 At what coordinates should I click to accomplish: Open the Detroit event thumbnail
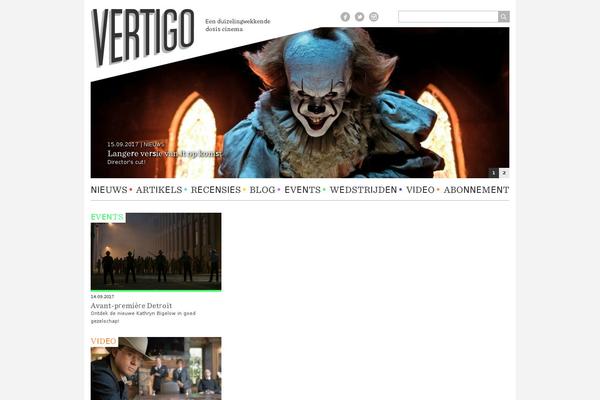pos(156,252)
